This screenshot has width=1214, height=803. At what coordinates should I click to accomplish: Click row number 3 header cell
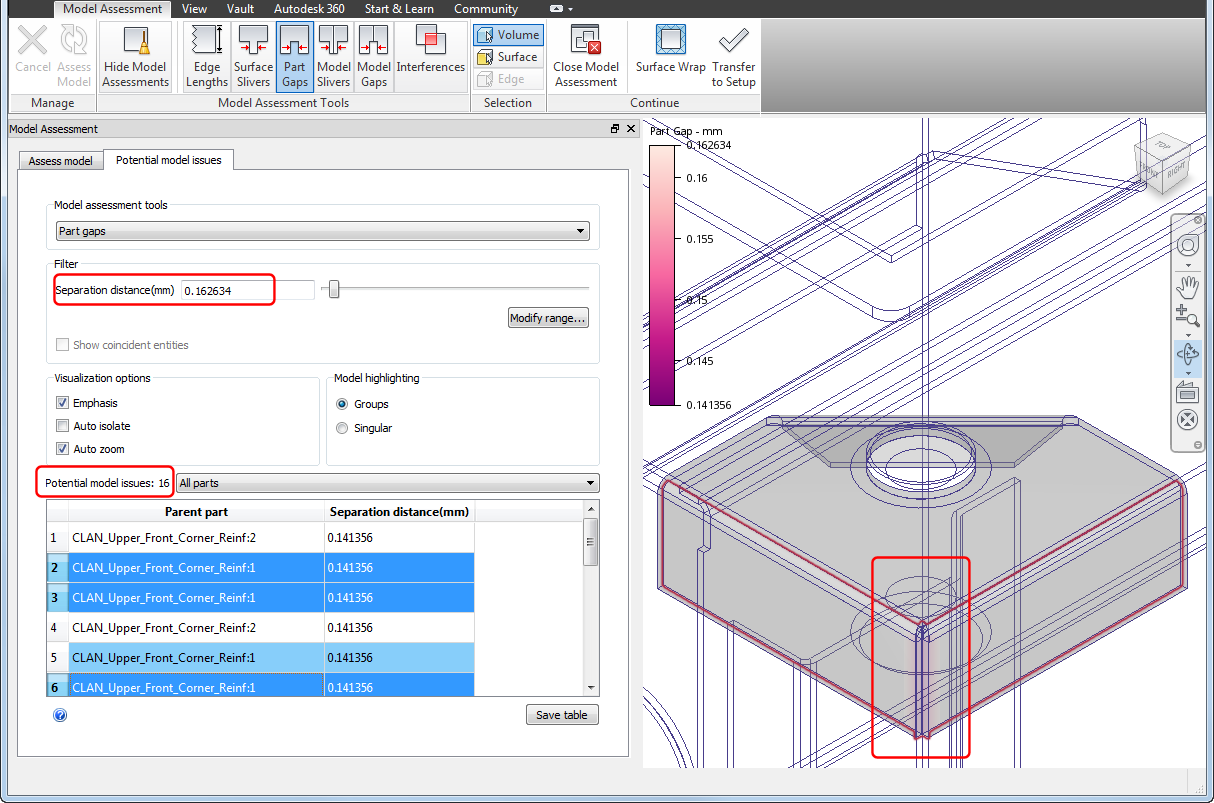57,598
